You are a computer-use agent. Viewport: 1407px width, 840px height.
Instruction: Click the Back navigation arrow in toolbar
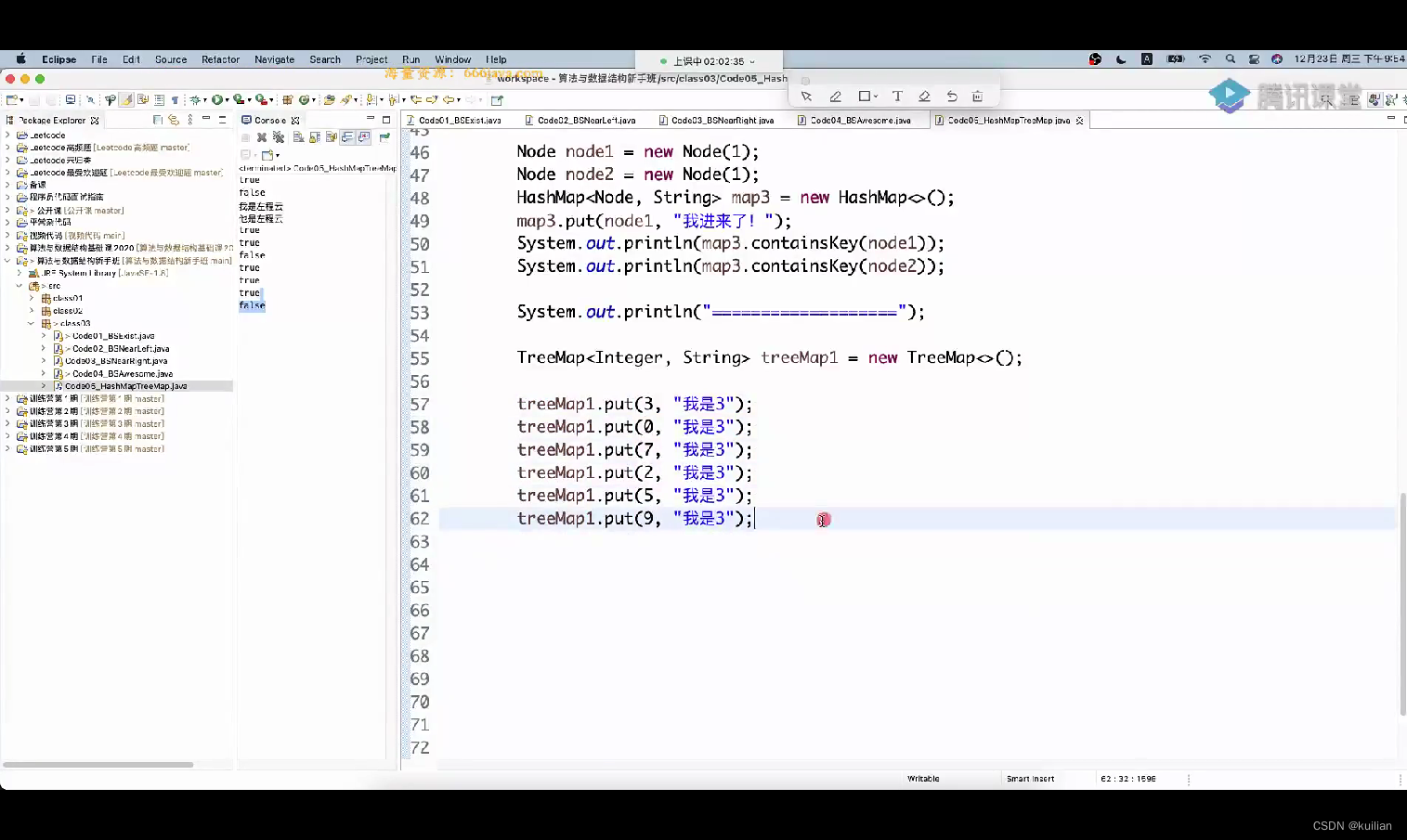point(448,100)
